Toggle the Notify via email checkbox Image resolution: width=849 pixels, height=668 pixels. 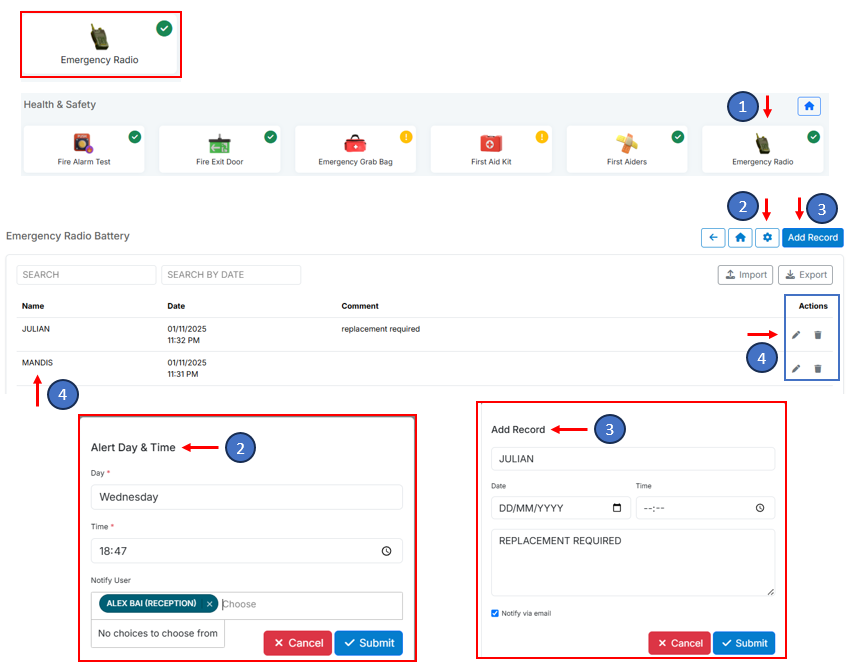(496, 613)
